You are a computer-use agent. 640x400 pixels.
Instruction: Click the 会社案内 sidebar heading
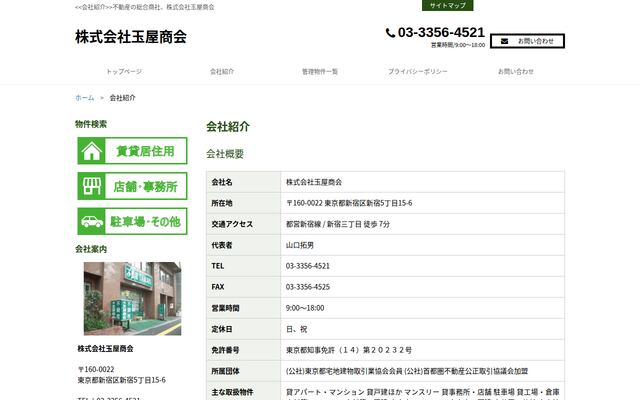91,249
